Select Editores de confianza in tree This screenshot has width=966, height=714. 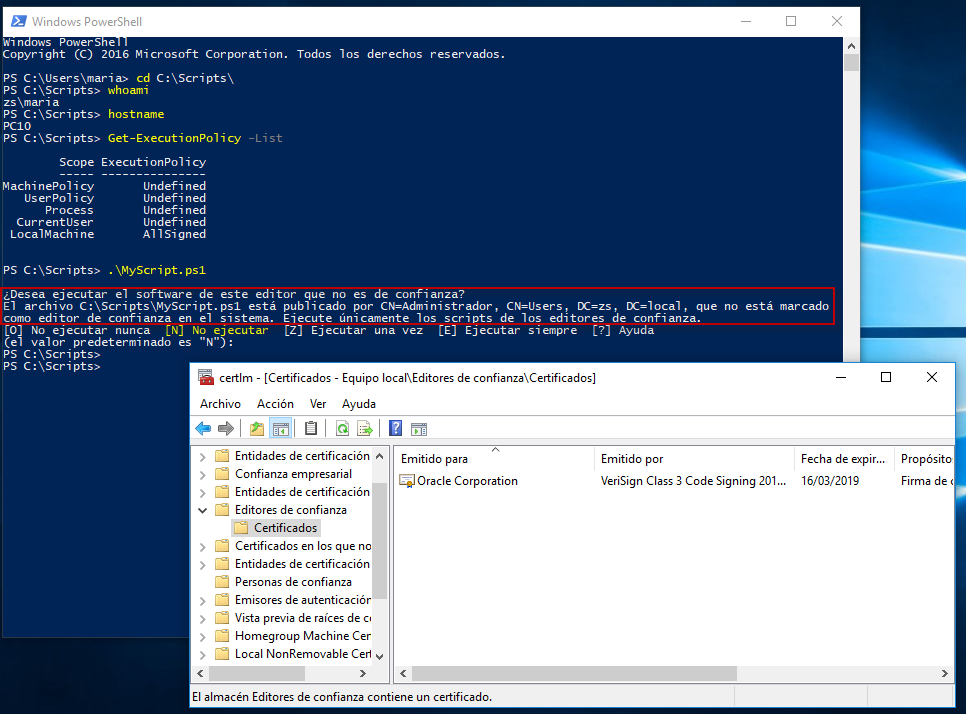coord(291,510)
